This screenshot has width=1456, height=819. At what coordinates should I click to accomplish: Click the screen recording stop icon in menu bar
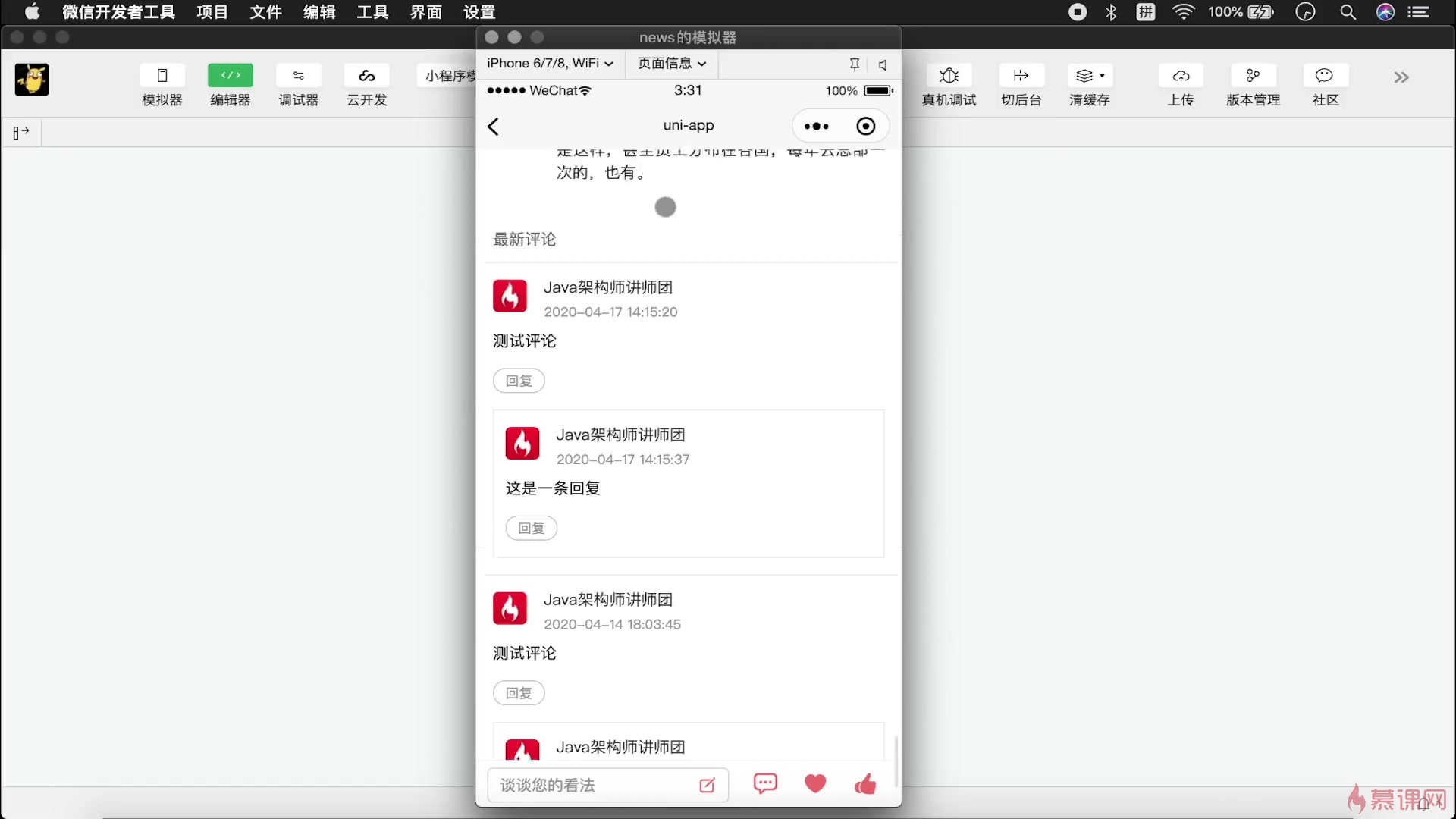[x=1078, y=12]
